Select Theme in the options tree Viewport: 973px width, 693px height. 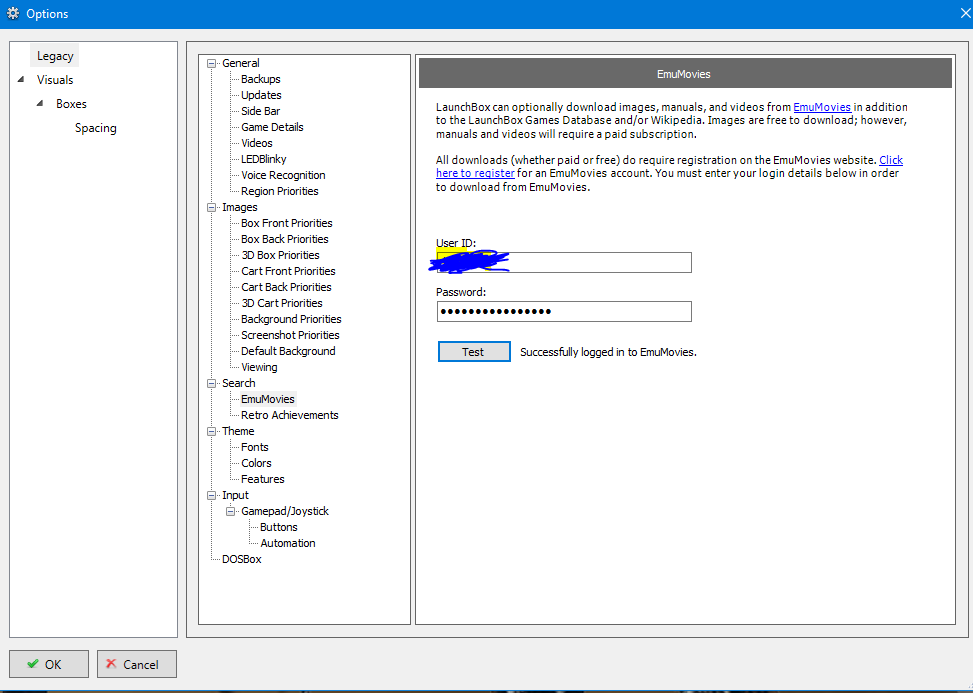click(238, 431)
